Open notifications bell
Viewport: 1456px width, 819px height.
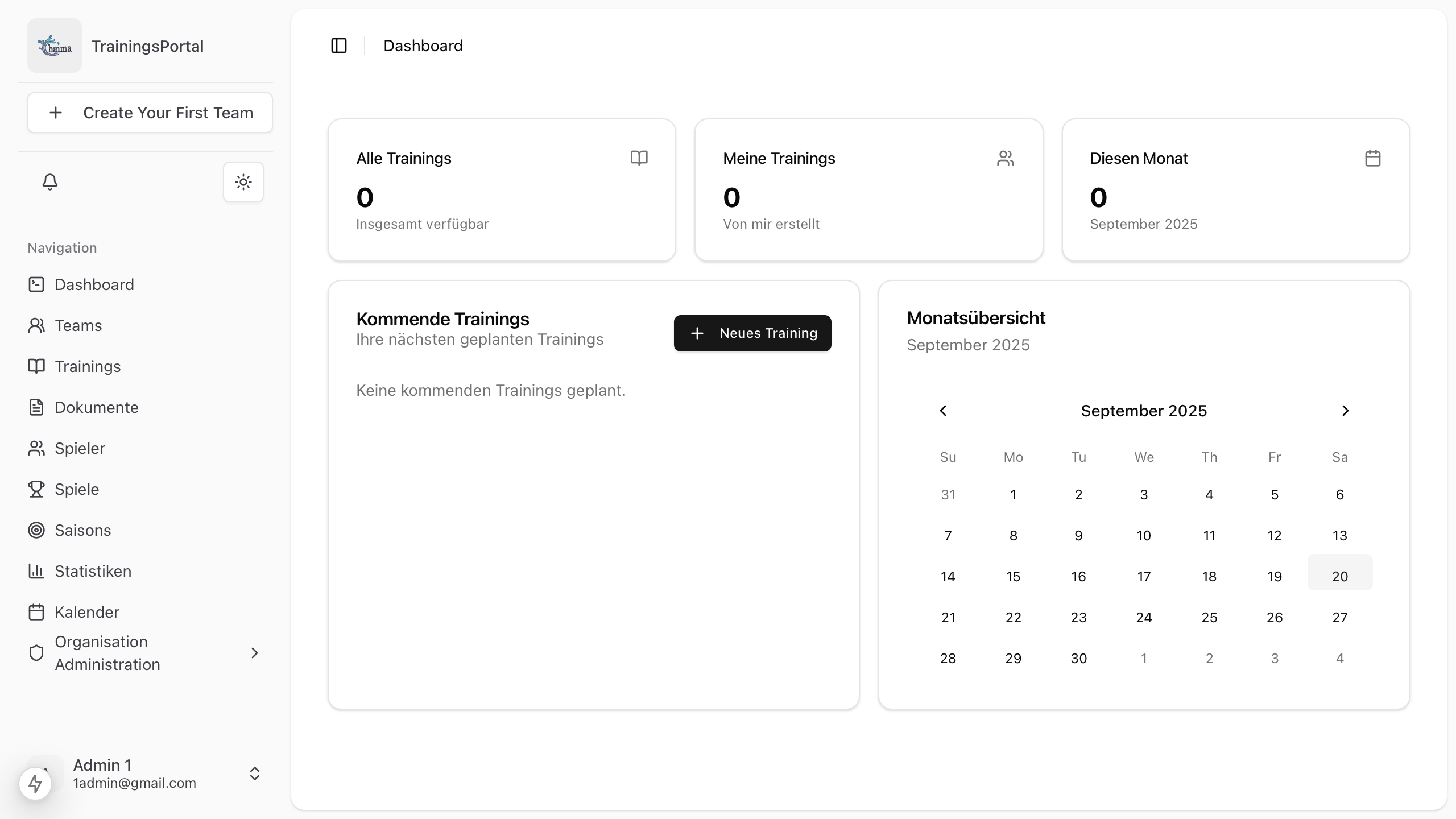click(x=50, y=182)
